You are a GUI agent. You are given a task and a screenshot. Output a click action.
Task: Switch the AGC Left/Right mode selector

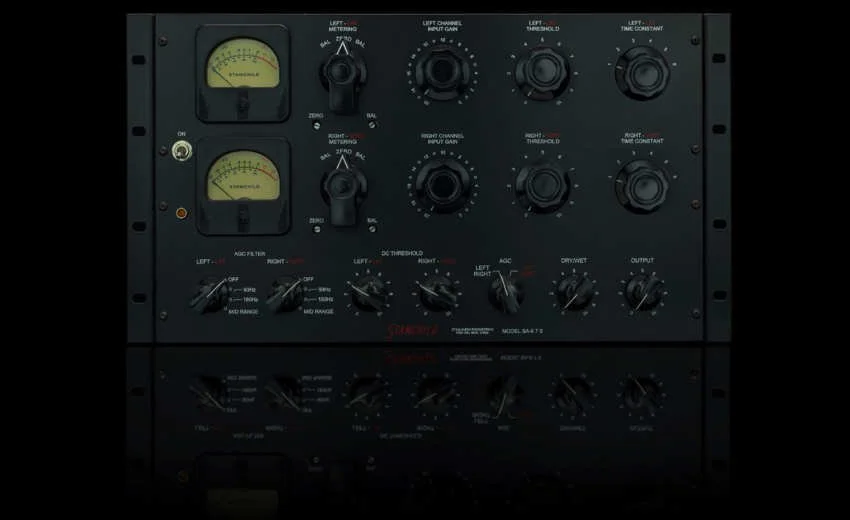coord(506,293)
